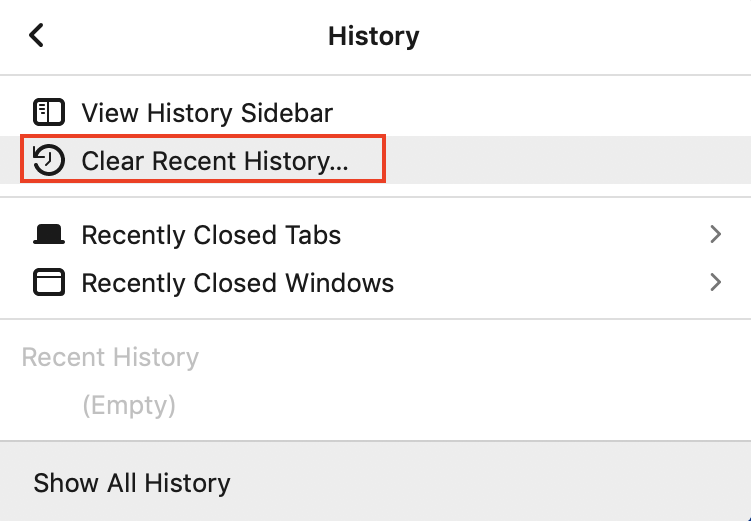
Task: Go back using the left arrow icon
Action: click(36, 35)
